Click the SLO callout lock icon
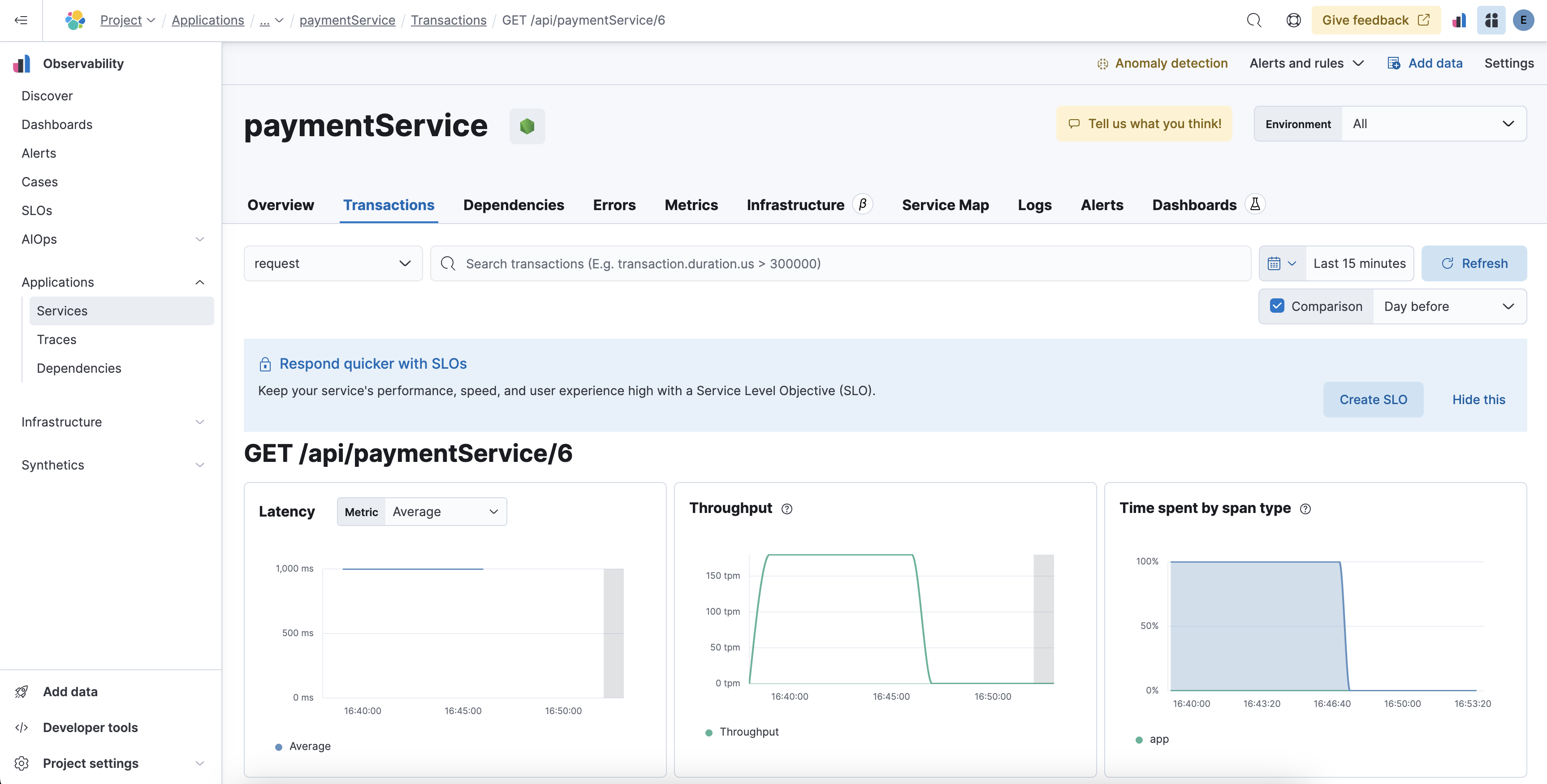This screenshot has width=1547, height=784. (x=265, y=364)
